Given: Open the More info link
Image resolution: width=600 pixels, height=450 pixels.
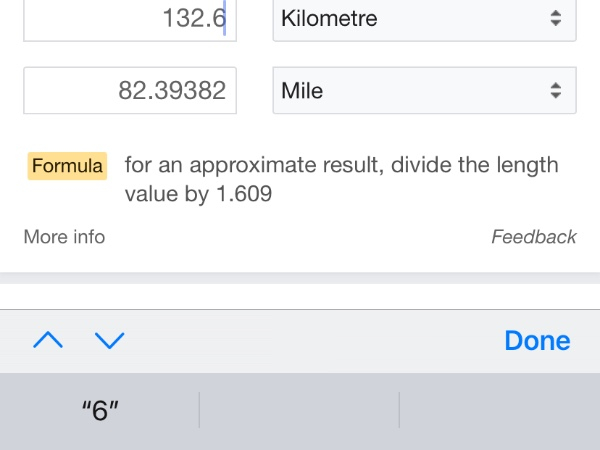Looking at the screenshot, I should 64,237.
